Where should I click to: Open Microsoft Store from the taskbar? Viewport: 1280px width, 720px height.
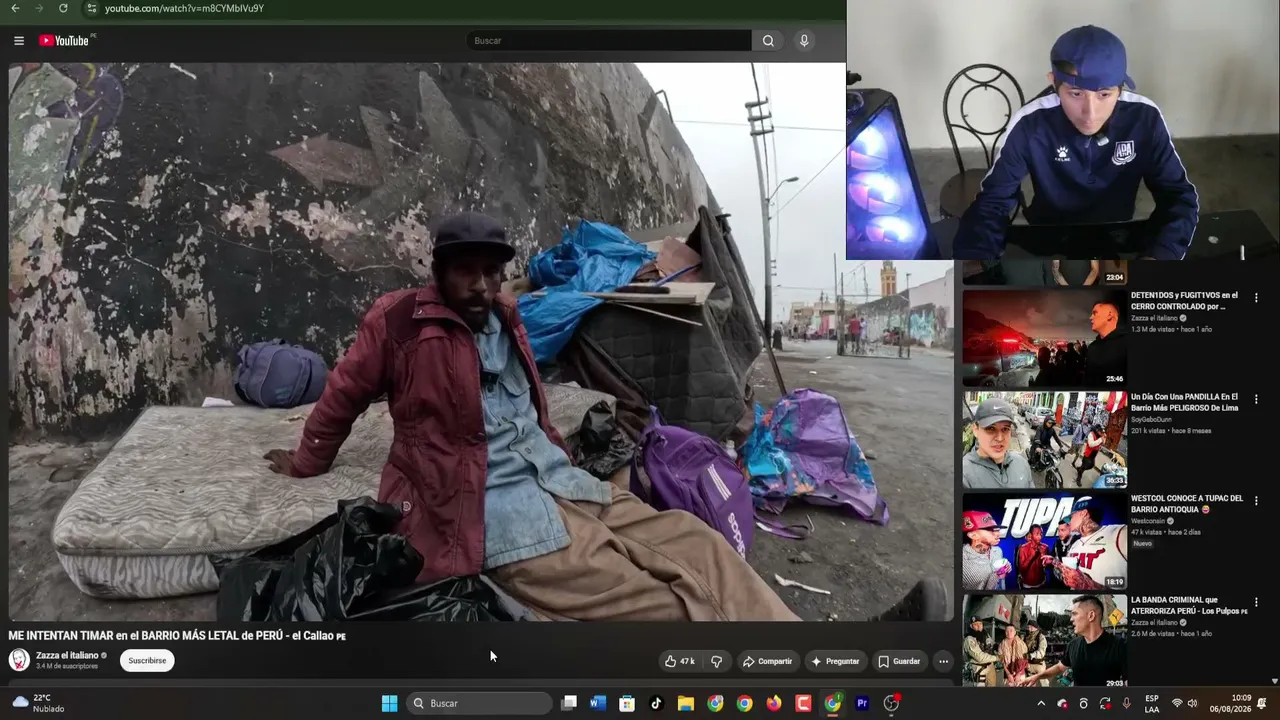tap(627, 703)
